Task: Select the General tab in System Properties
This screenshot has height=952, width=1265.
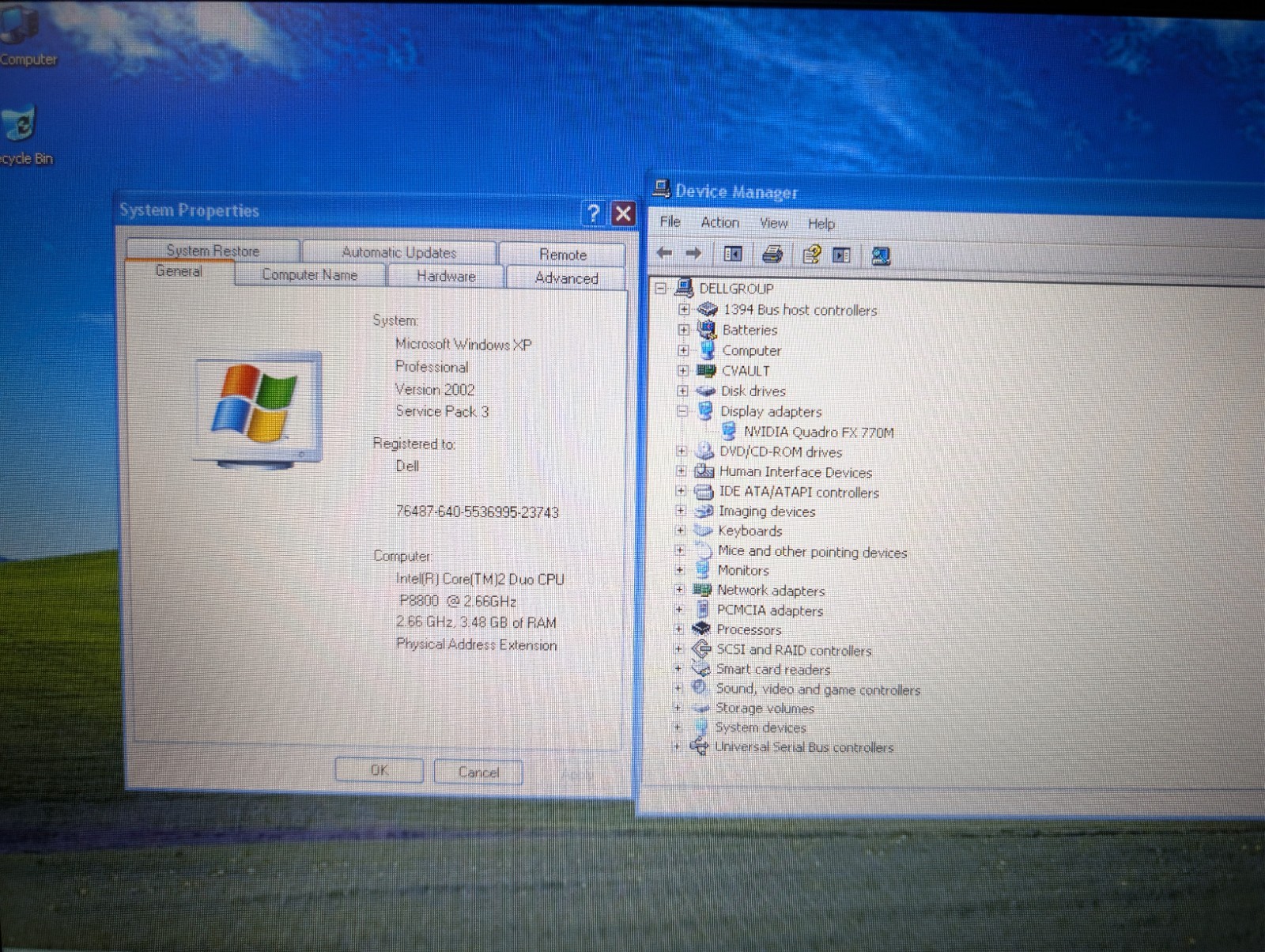Action: (x=179, y=271)
